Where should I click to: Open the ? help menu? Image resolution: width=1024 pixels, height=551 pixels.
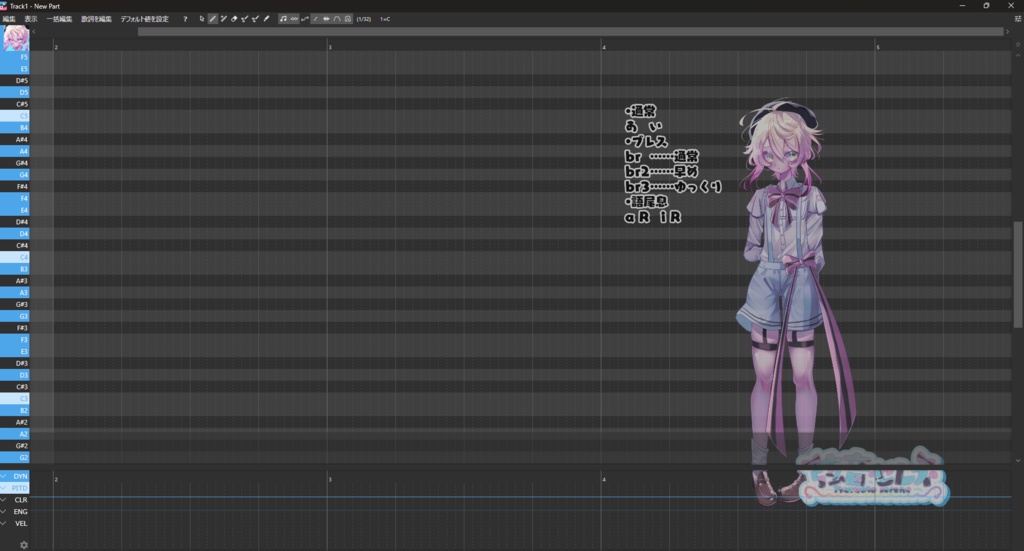[x=185, y=19]
